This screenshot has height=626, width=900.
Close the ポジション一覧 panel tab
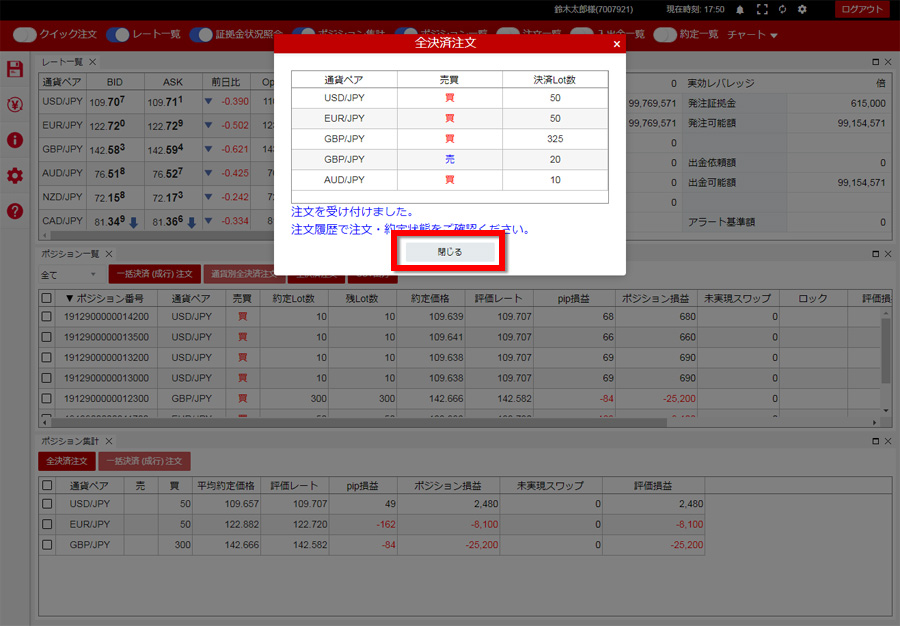[108, 254]
